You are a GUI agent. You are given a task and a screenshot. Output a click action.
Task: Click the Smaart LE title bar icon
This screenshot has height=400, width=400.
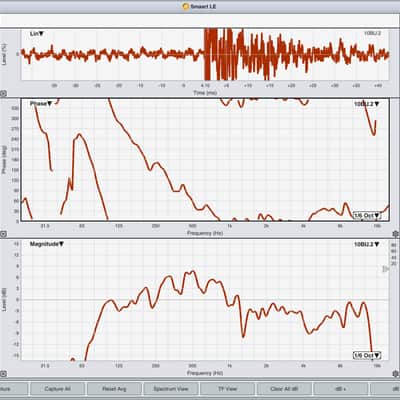(186, 6)
